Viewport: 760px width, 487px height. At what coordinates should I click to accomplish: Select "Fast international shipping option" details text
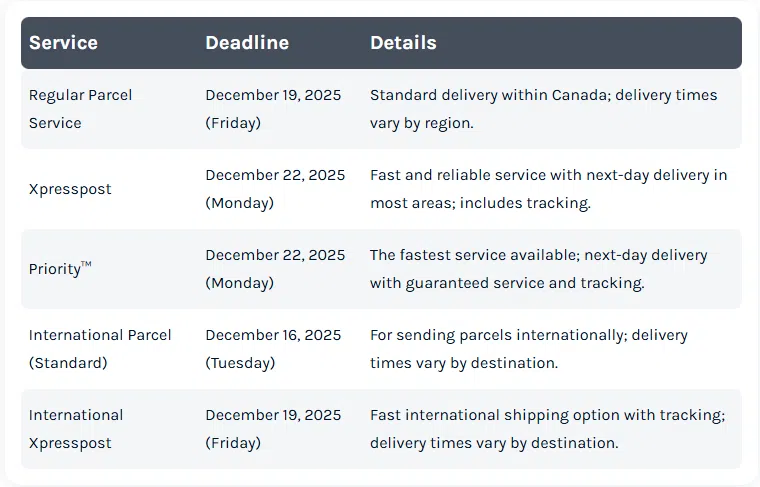point(547,429)
